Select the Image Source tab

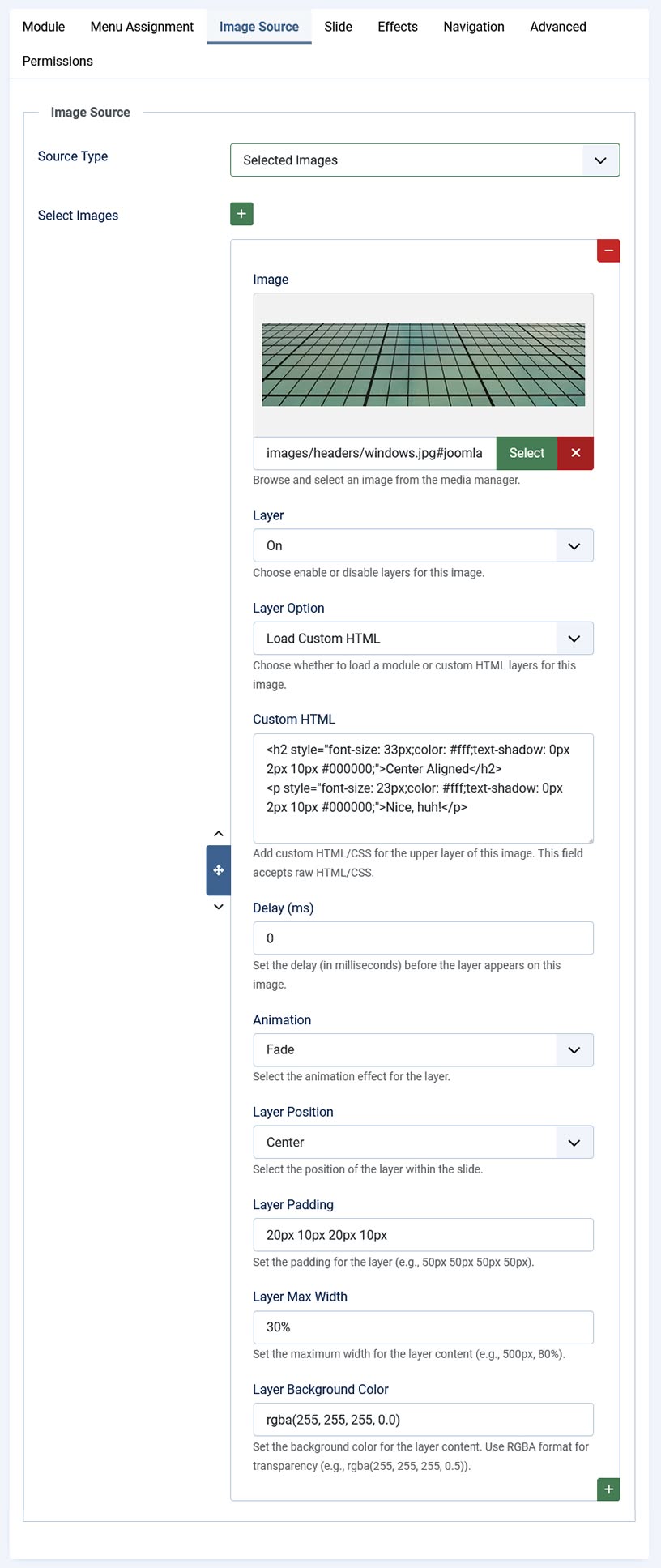(x=259, y=27)
